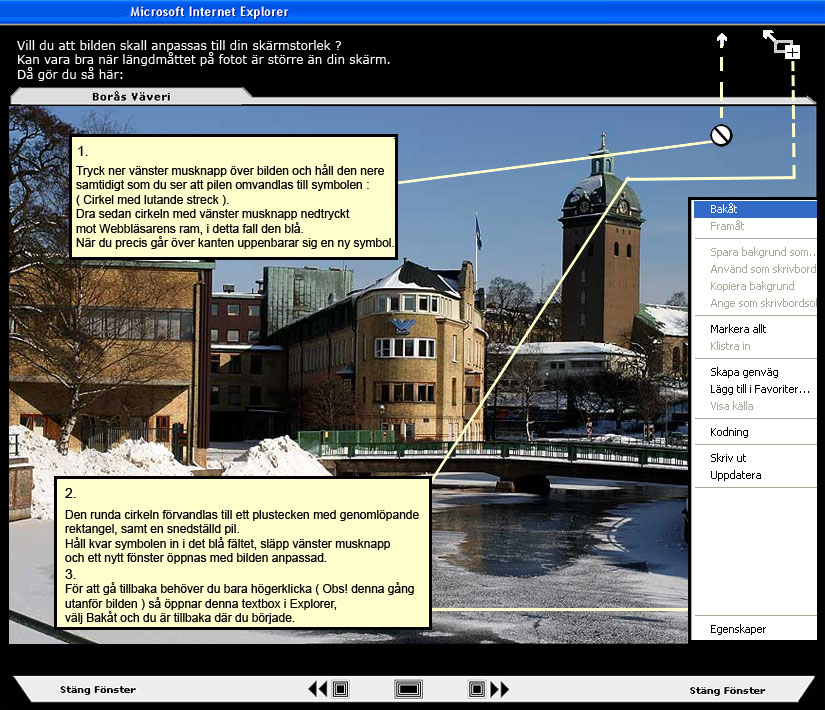Select the 'Borås Väveri' tab
825x710 pixels.
(131, 96)
